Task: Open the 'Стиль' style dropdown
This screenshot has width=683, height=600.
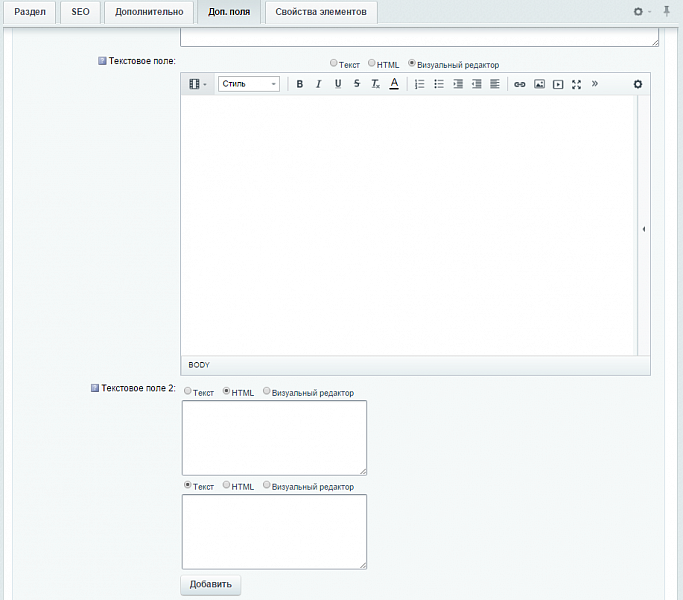Action: point(249,85)
